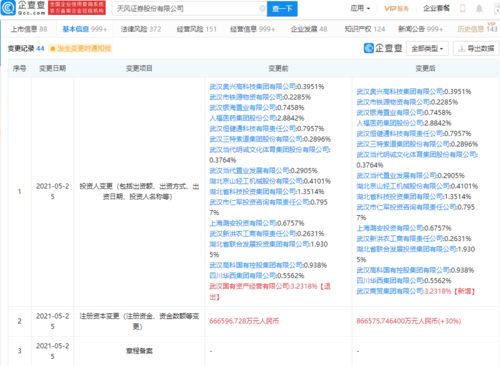Open the 0.7458% company link in 变更前
The height and width of the screenshot is (366, 500).
click(x=243, y=108)
